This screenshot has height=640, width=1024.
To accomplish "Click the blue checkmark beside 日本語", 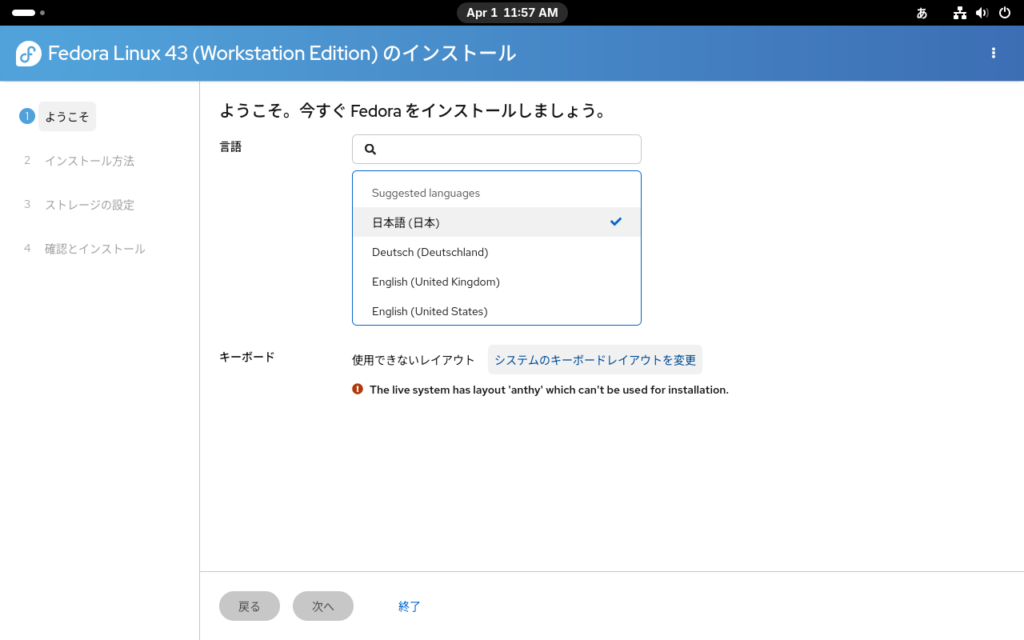I will point(616,221).
